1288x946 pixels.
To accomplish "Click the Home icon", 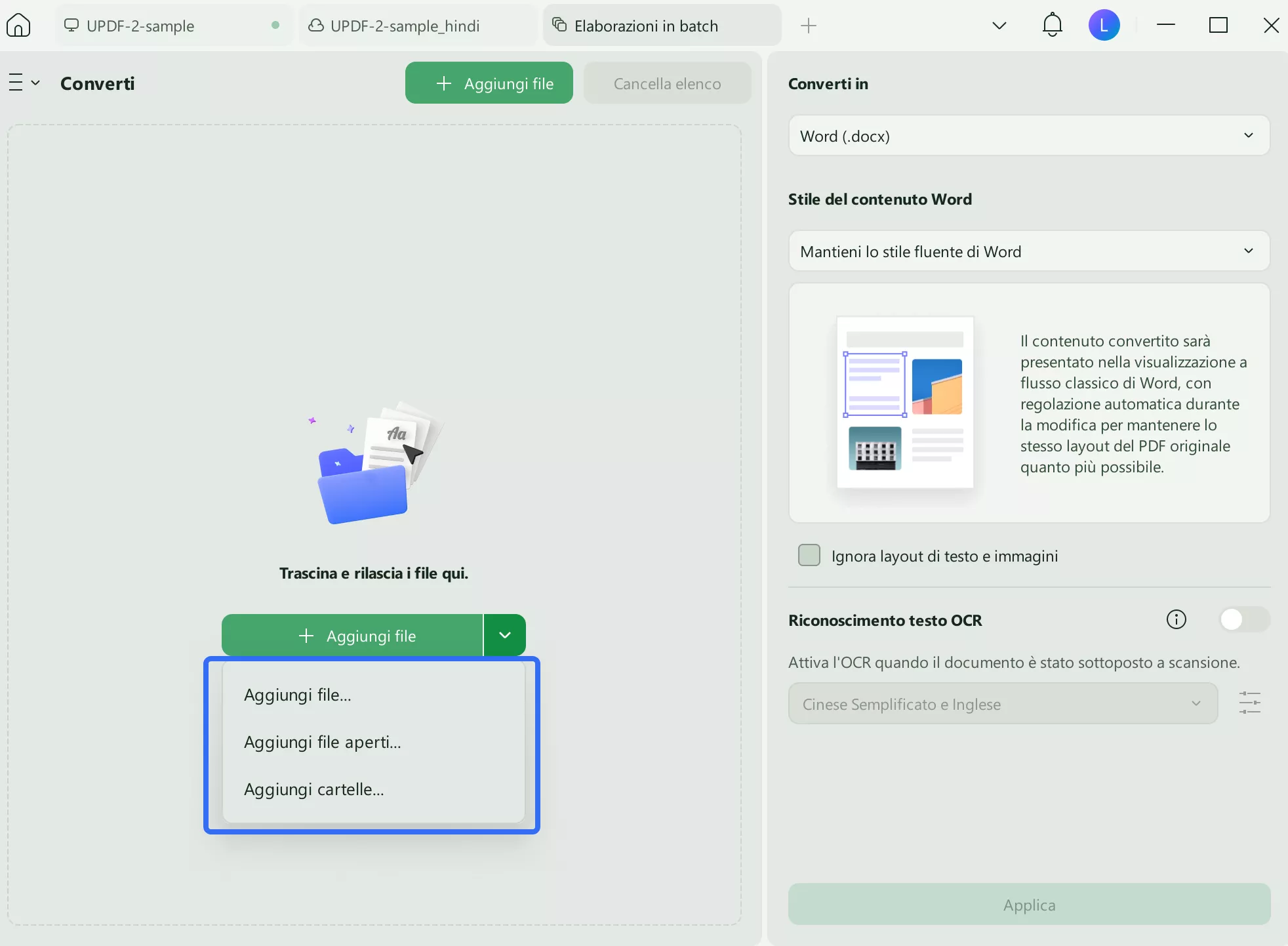I will 19,24.
